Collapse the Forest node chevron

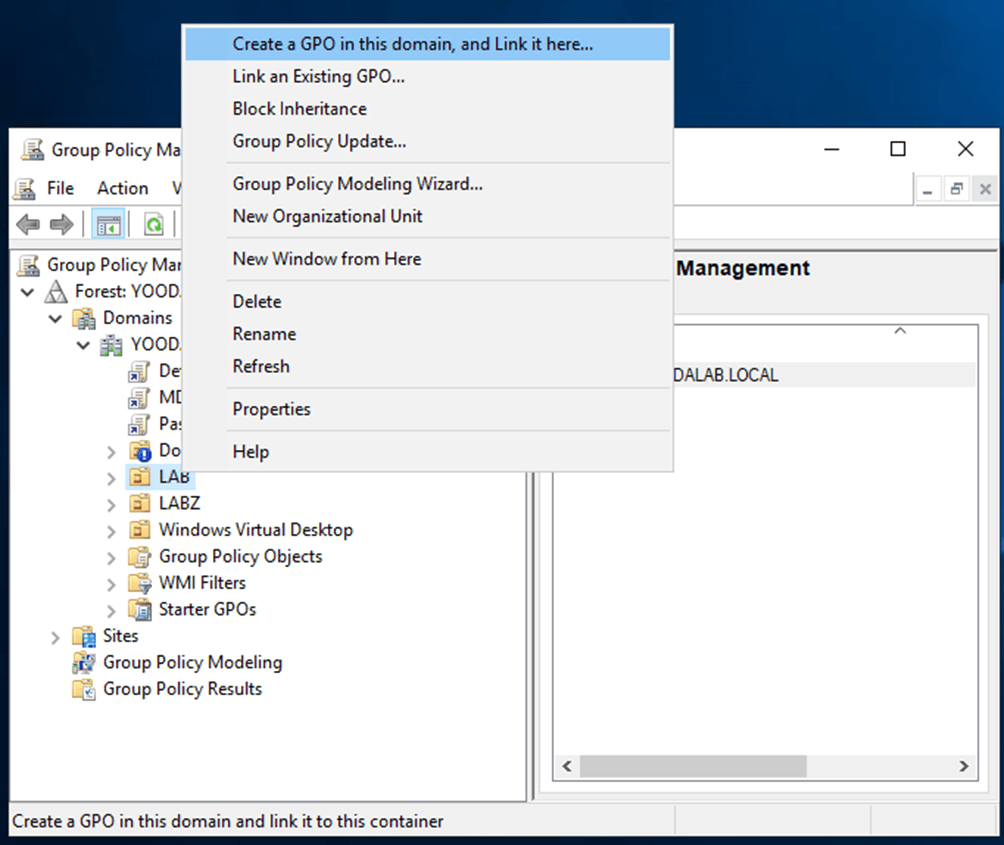point(28,293)
